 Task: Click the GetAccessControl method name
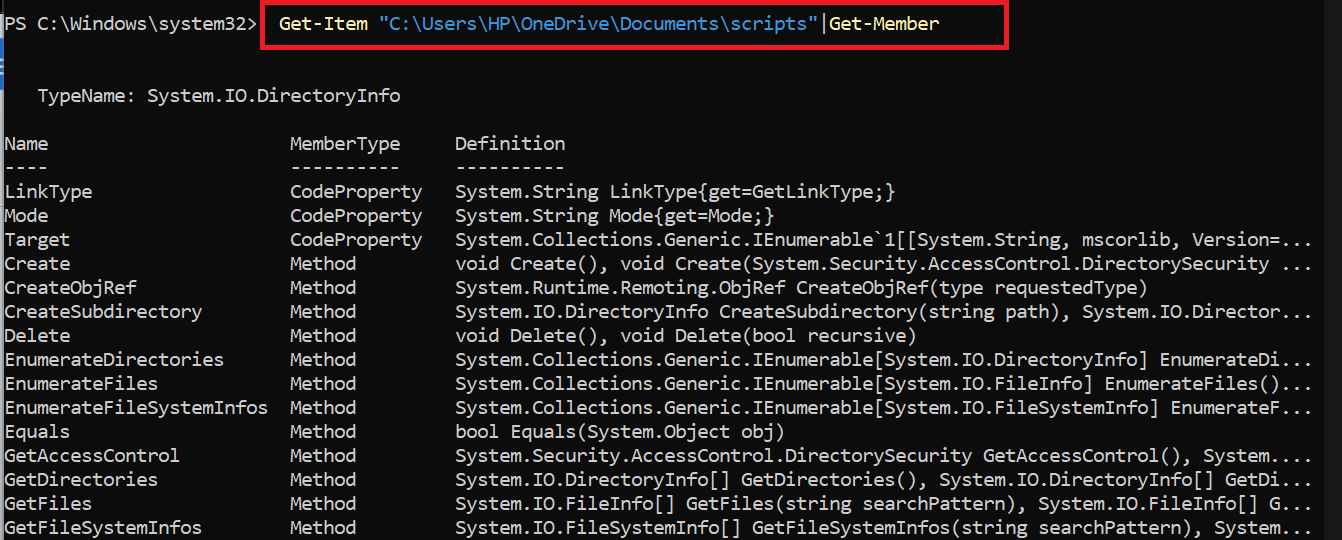point(92,456)
